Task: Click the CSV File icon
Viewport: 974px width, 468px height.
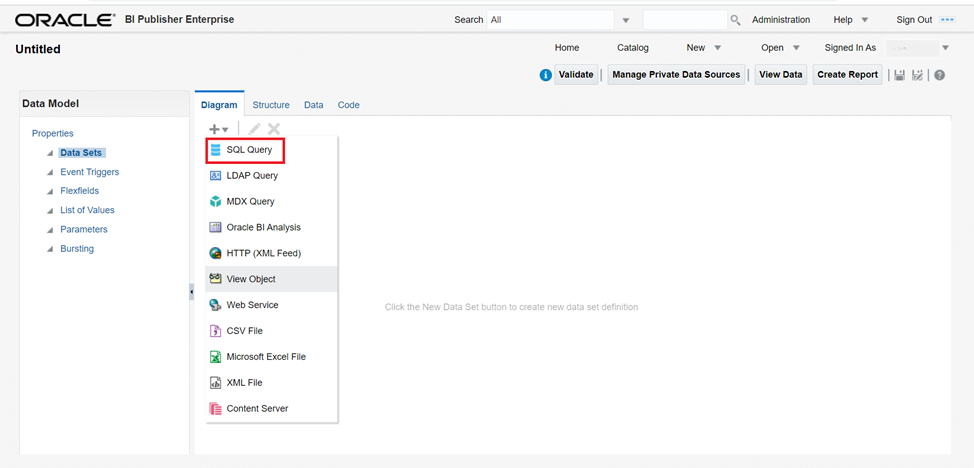Action: (x=216, y=331)
